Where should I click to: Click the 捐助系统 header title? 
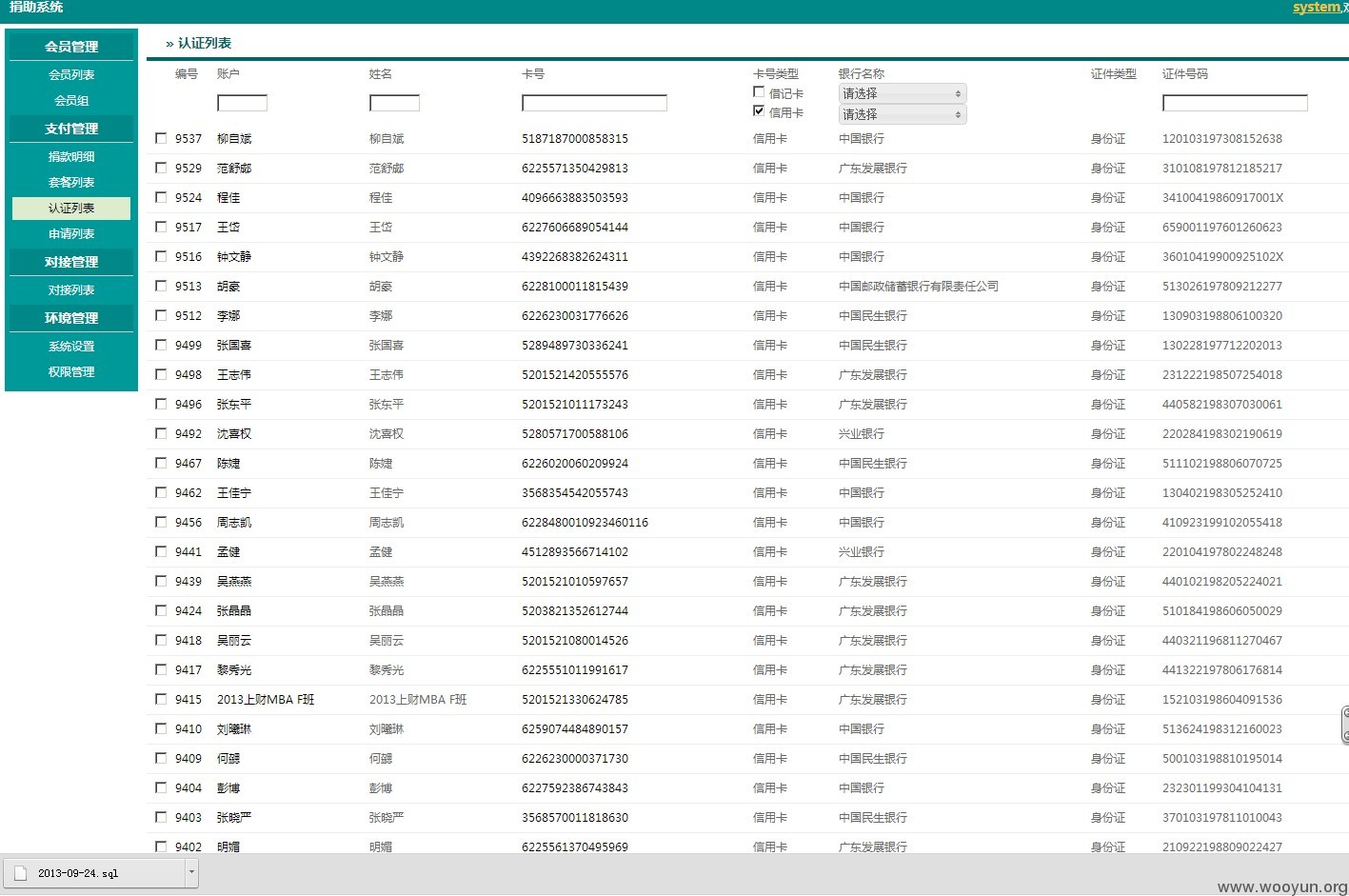tap(36, 7)
